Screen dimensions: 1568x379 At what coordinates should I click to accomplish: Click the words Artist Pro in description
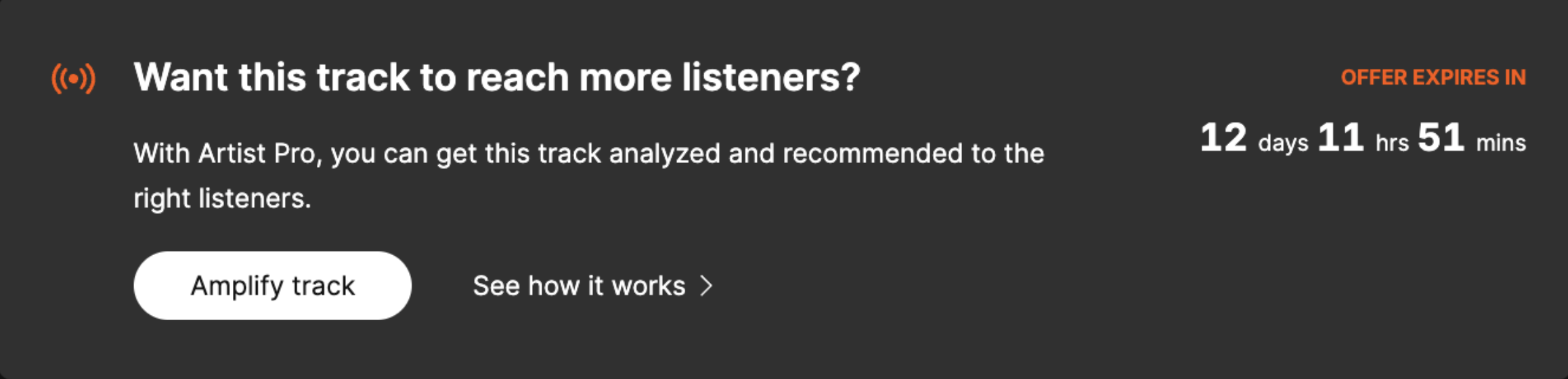pos(257,154)
